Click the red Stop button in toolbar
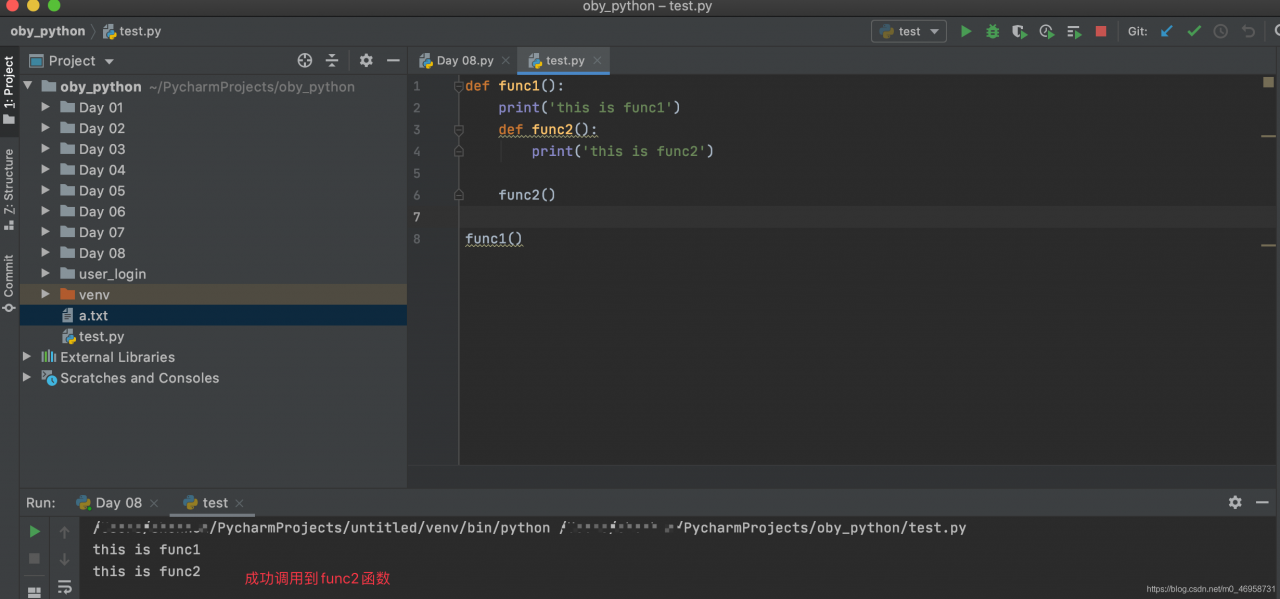This screenshot has height=599, width=1280. (x=1101, y=31)
